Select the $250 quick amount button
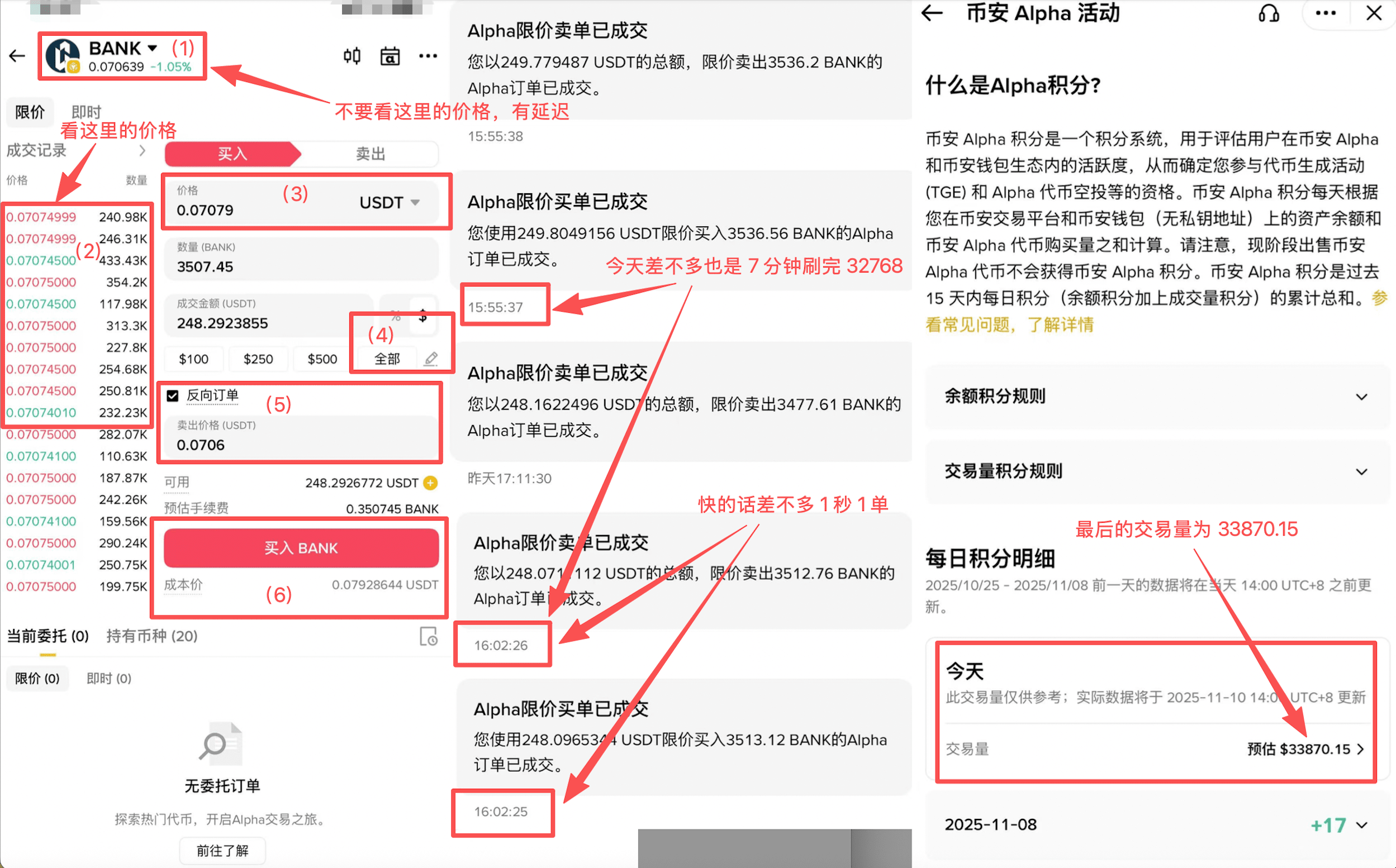Image resolution: width=1396 pixels, height=868 pixels. 258,359
